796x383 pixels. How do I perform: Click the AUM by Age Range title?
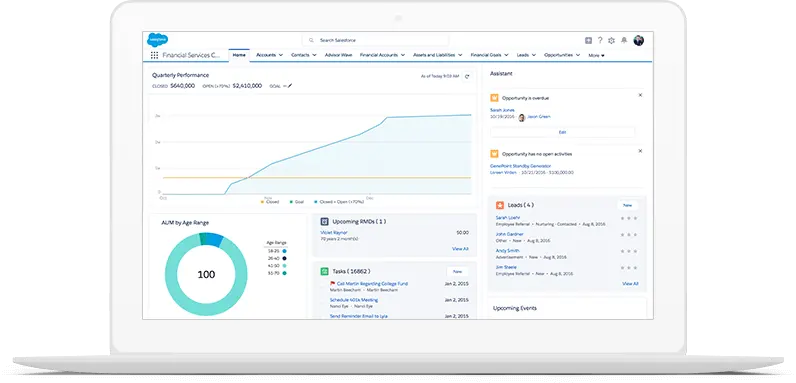185,222
